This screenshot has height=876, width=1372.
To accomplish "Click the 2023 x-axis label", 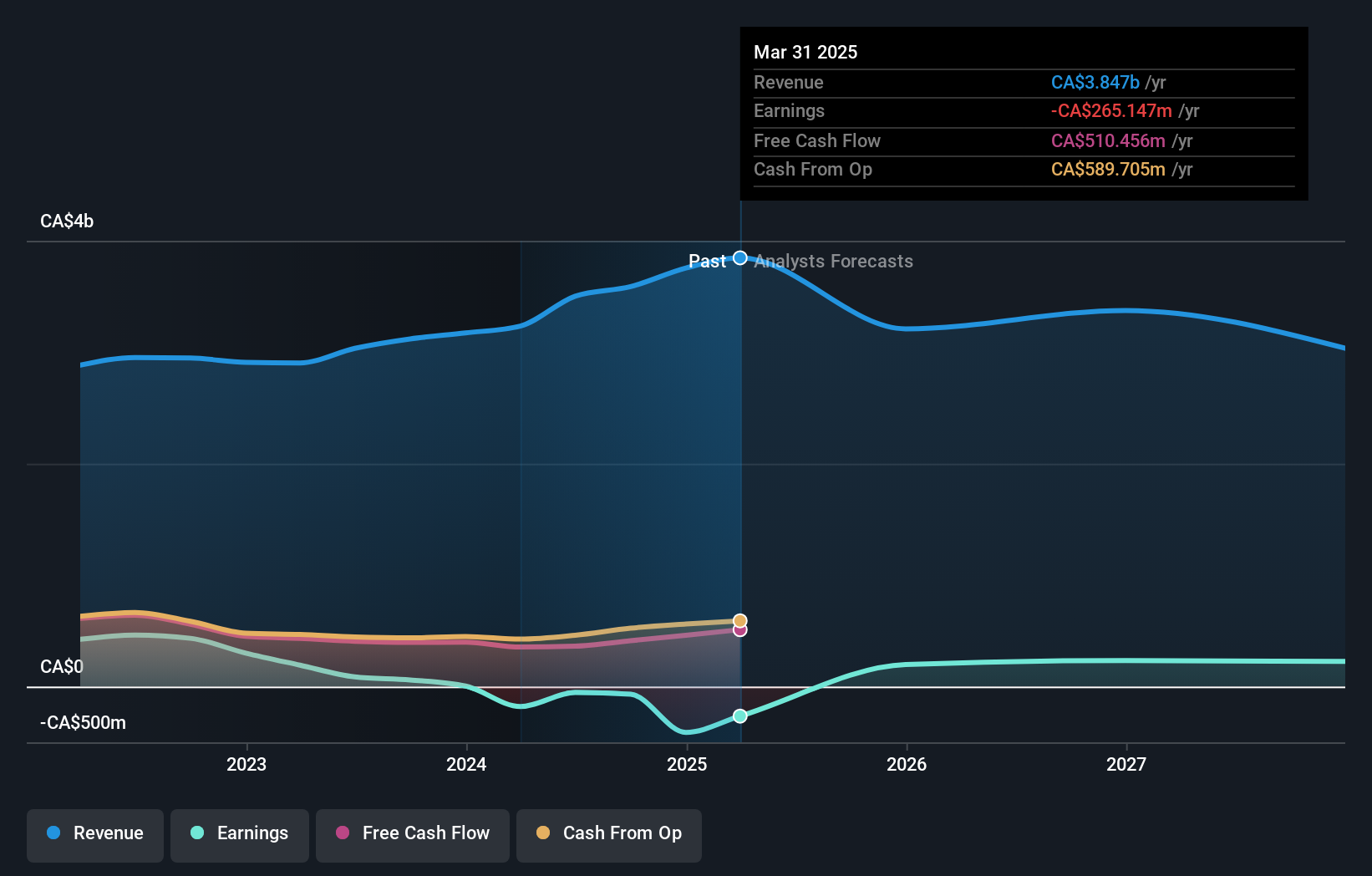I will pyautogui.click(x=246, y=764).
